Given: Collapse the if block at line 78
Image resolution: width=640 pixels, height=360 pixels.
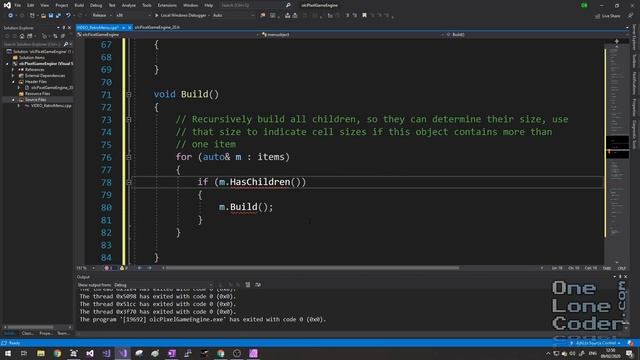Looking at the screenshot, I should (x=129, y=182).
